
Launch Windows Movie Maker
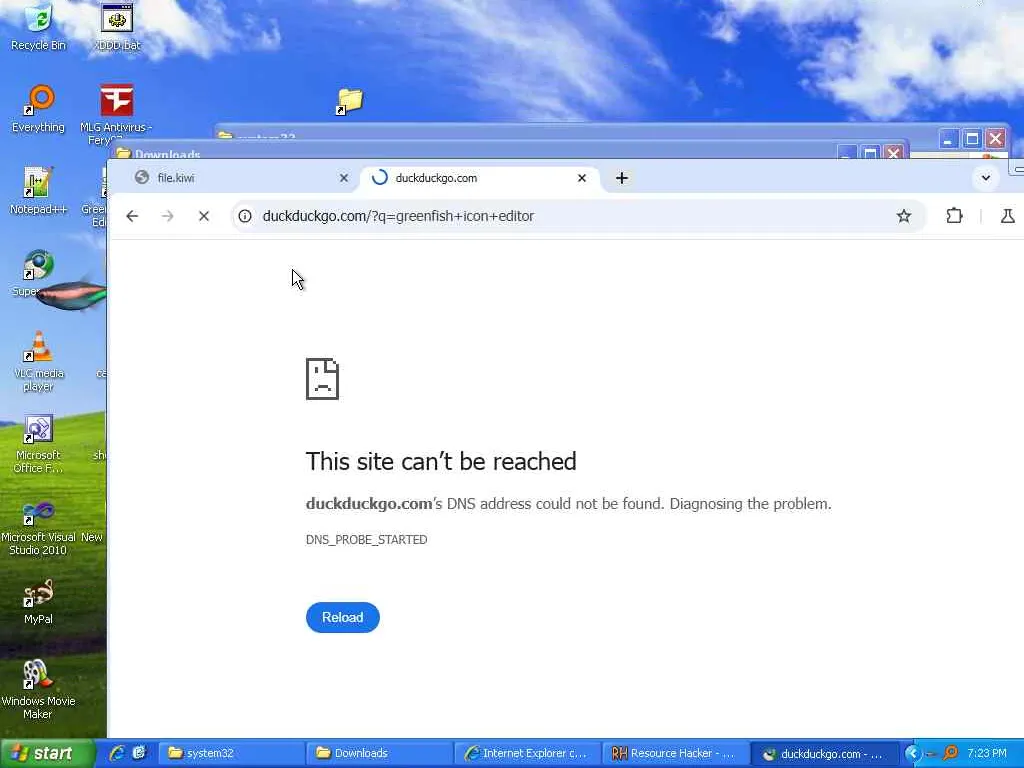tap(38, 690)
